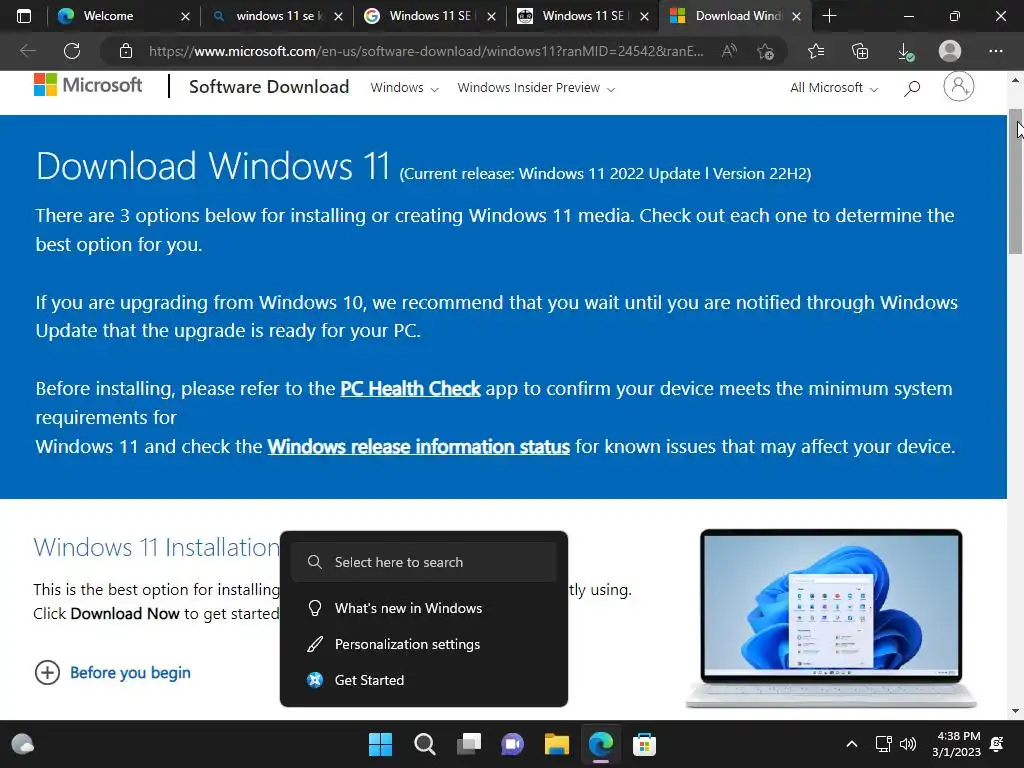
Task: Open the notification center icon
Action: pos(997,744)
